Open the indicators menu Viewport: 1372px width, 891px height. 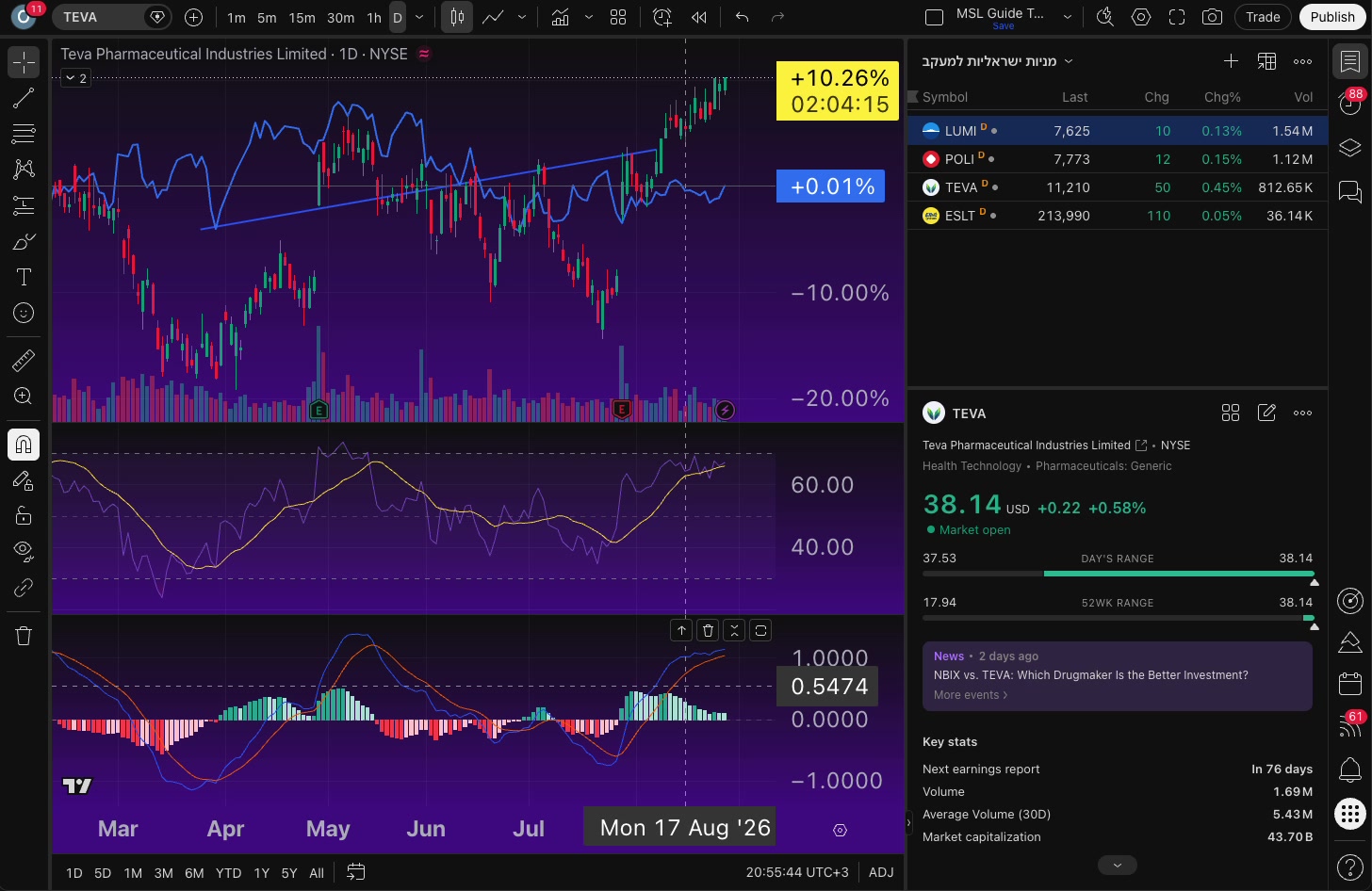pos(560,17)
